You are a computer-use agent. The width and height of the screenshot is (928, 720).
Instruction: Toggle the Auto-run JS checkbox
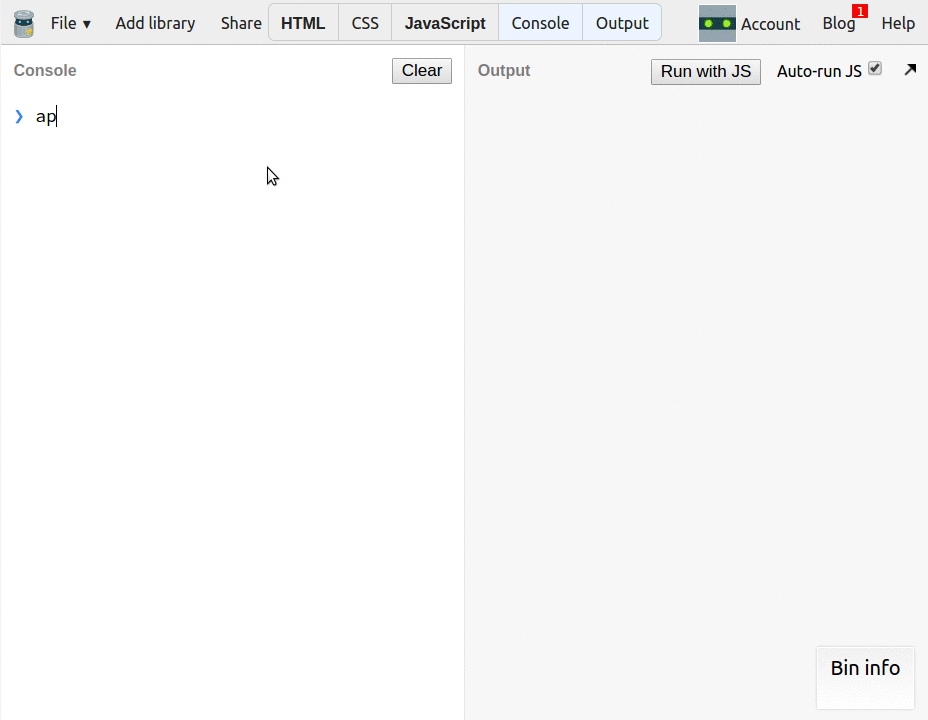[x=875, y=69]
